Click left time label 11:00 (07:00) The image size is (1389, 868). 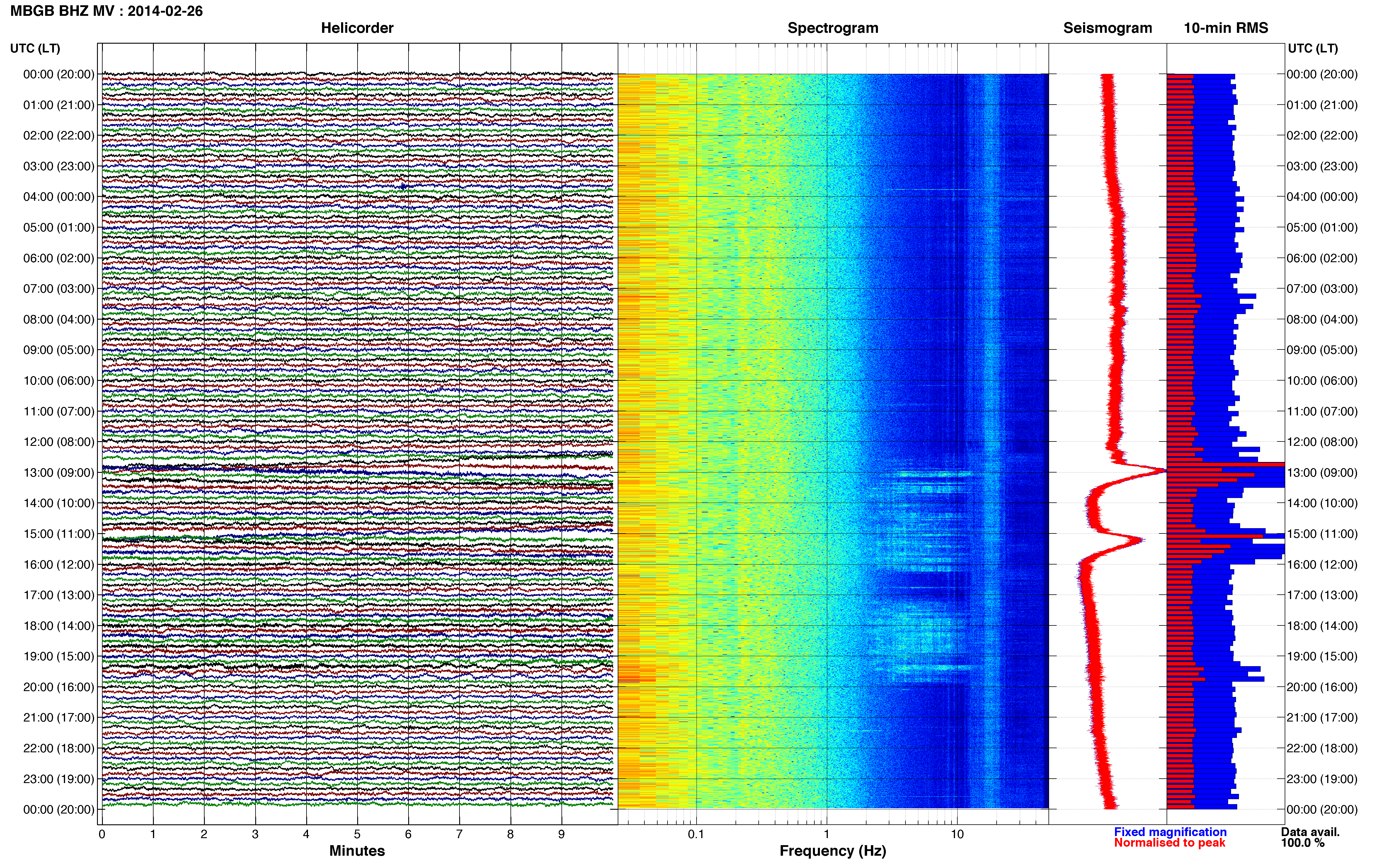[x=59, y=412]
